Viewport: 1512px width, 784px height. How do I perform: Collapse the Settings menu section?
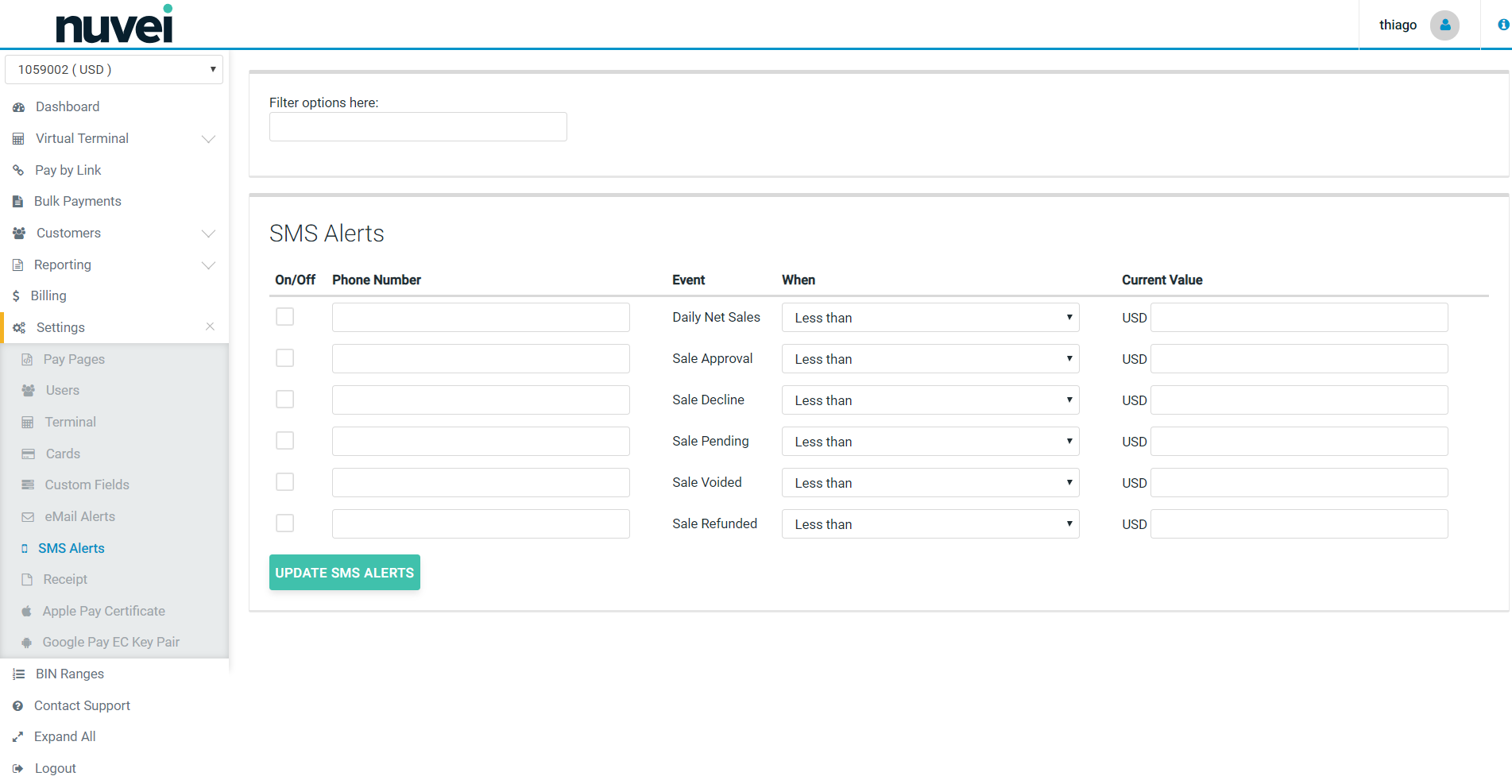click(210, 326)
